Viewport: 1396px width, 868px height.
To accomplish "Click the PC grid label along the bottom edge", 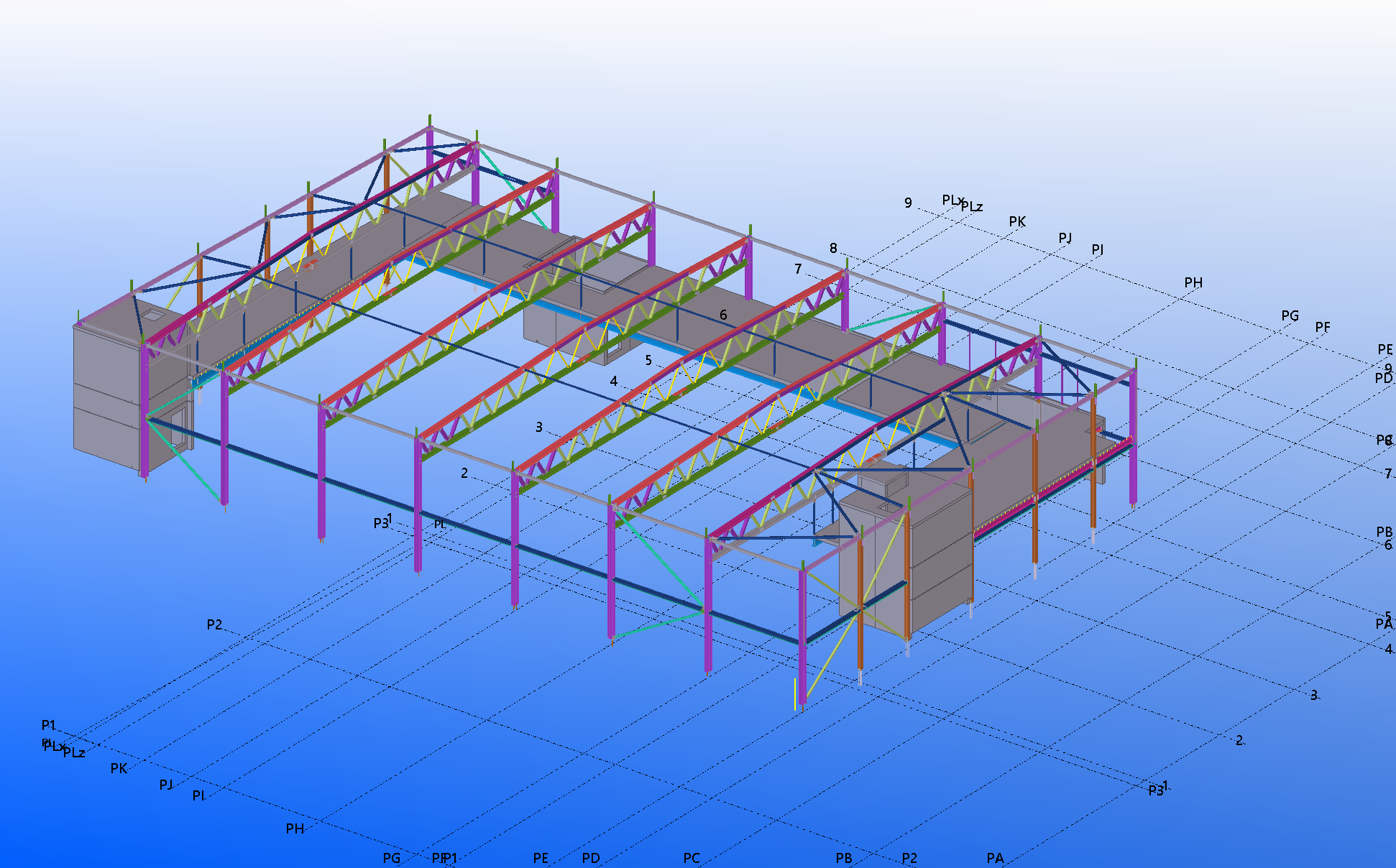I will pos(692,858).
